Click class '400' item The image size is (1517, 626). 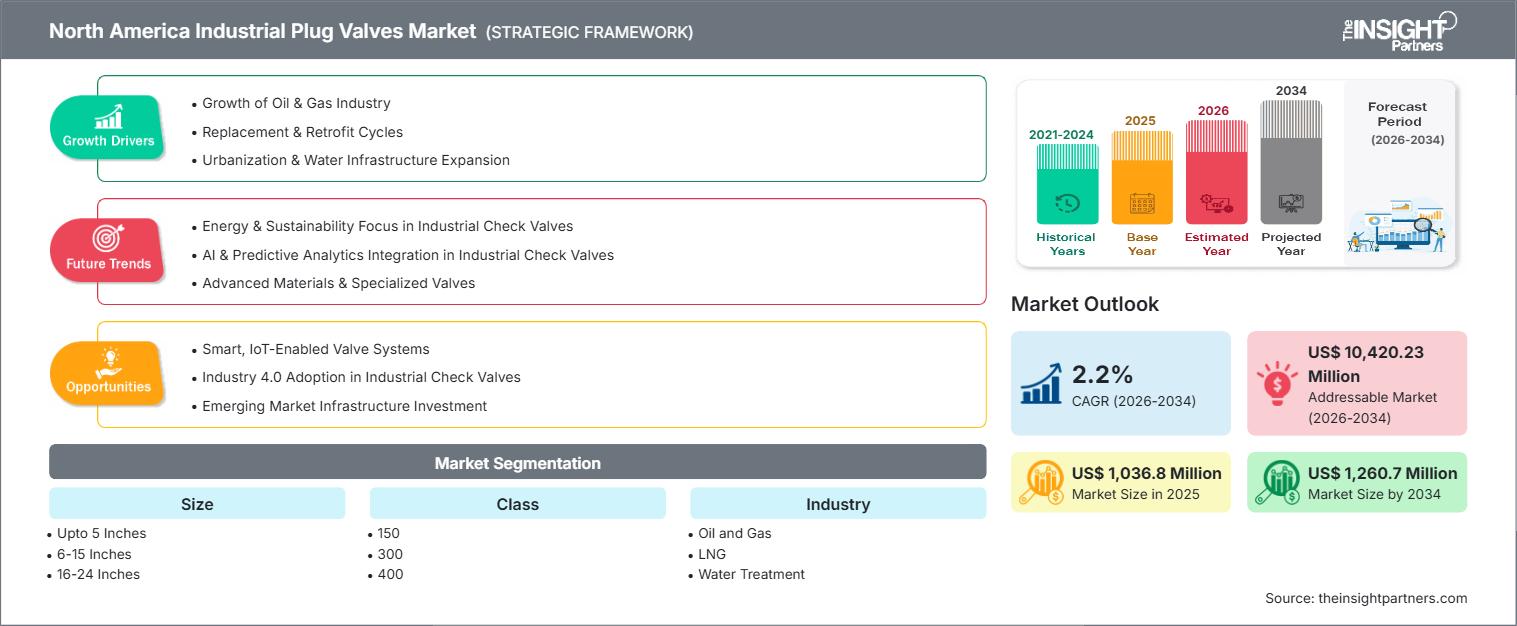tap(390, 574)
